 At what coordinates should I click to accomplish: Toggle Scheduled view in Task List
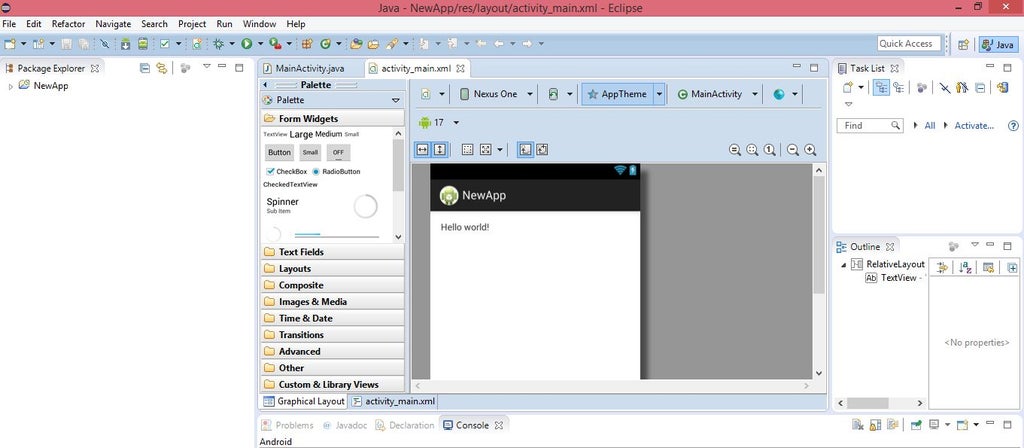click(x=899, y=88)
